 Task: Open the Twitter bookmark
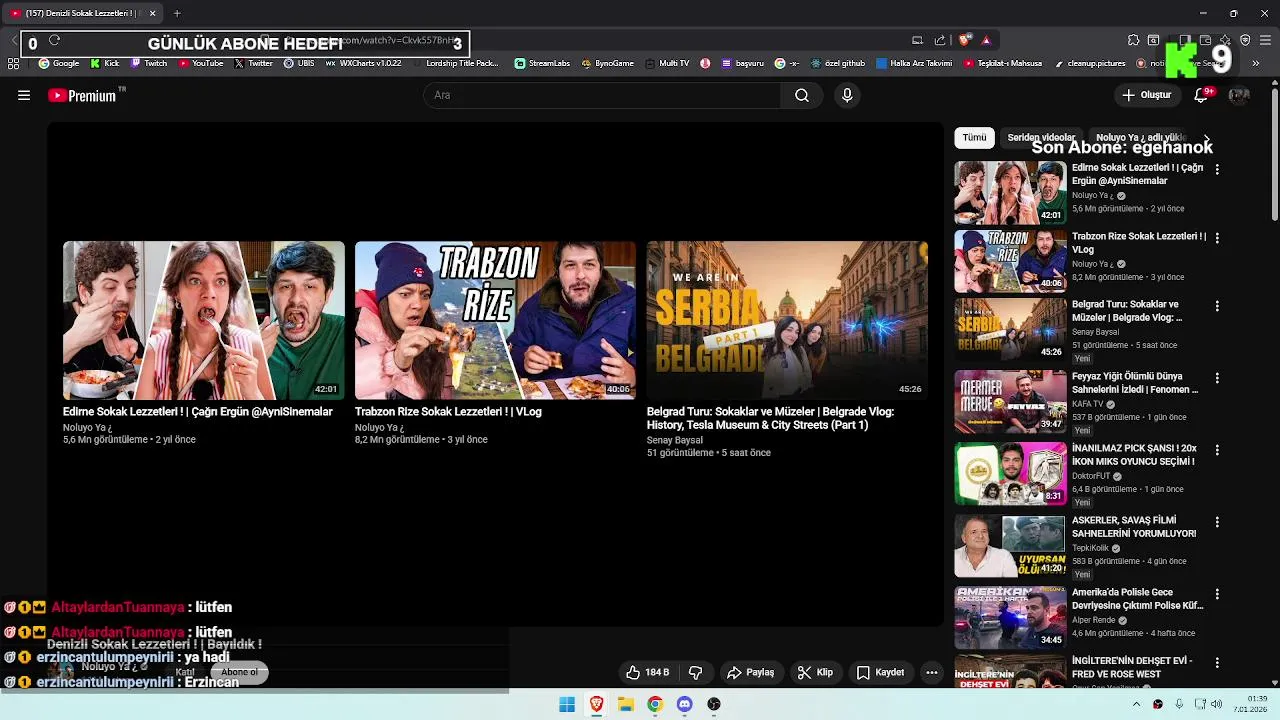pos(253,63)
